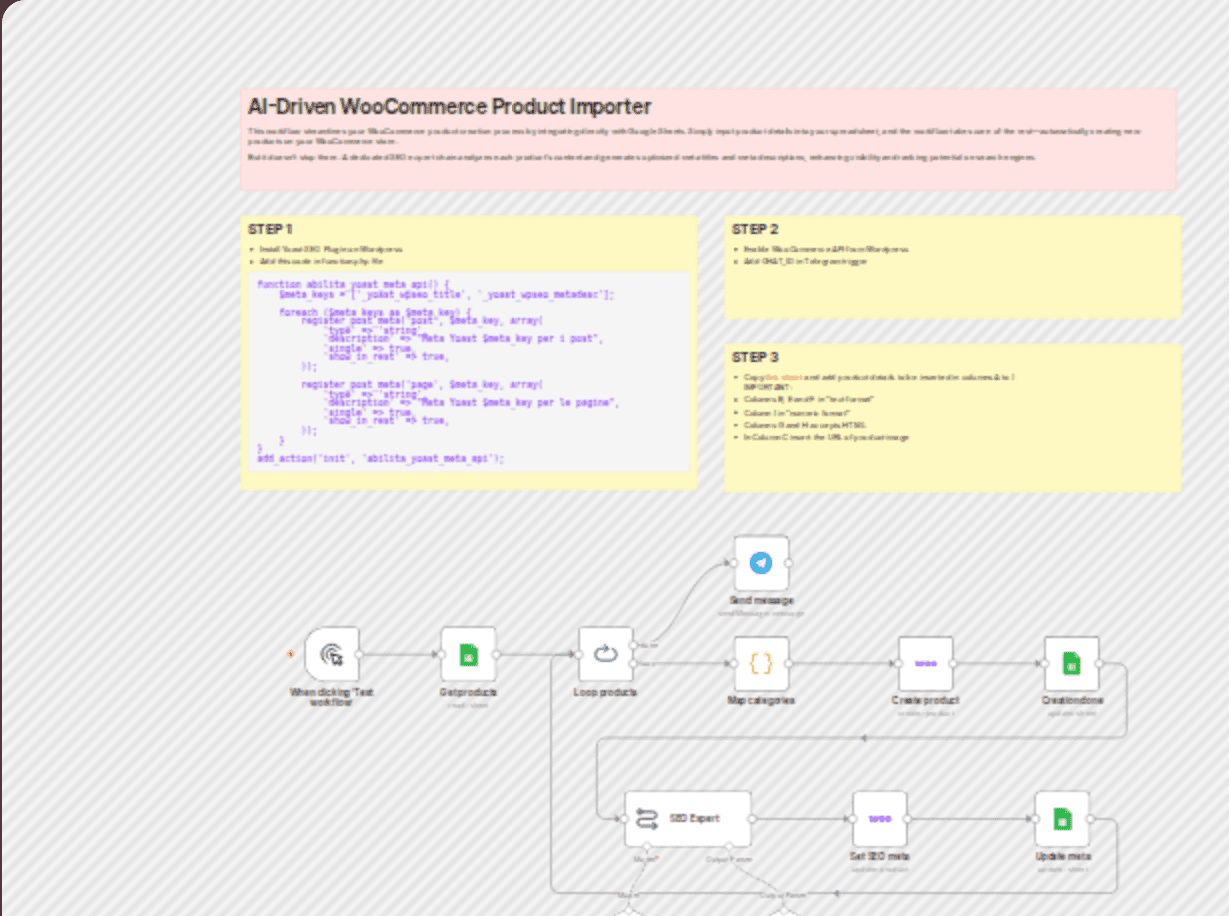Select the Creation done Google Sheets node
Screen dimensions: 1229x916
click(1072, 663)
